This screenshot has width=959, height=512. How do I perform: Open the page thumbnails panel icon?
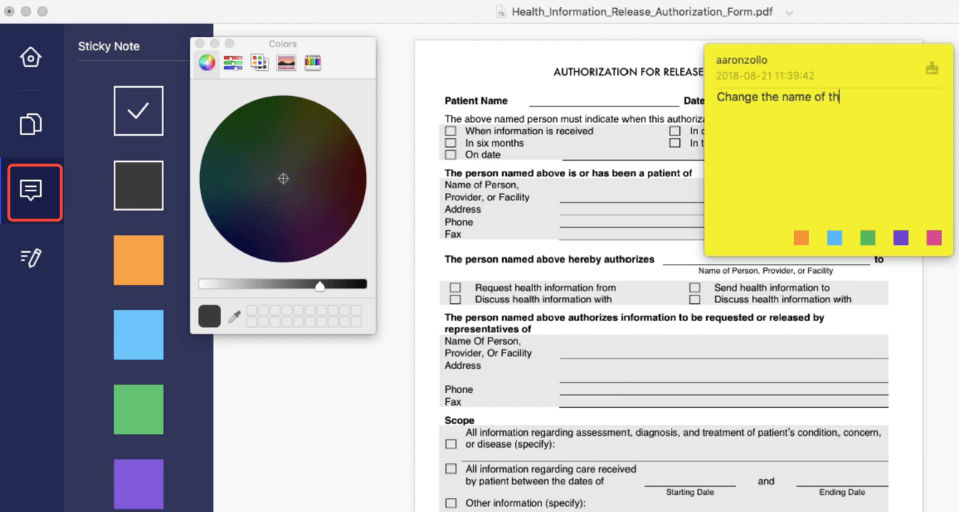click(x=31, y=124)
